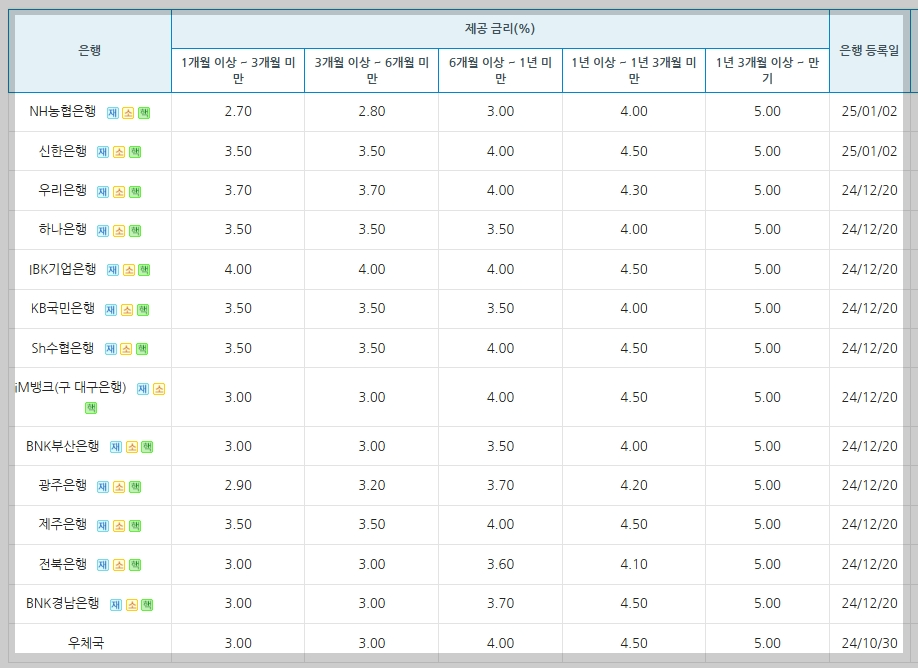Select the 은행 등록일 column header
This screenshot has height=668, width=918.
click(869, 51)
